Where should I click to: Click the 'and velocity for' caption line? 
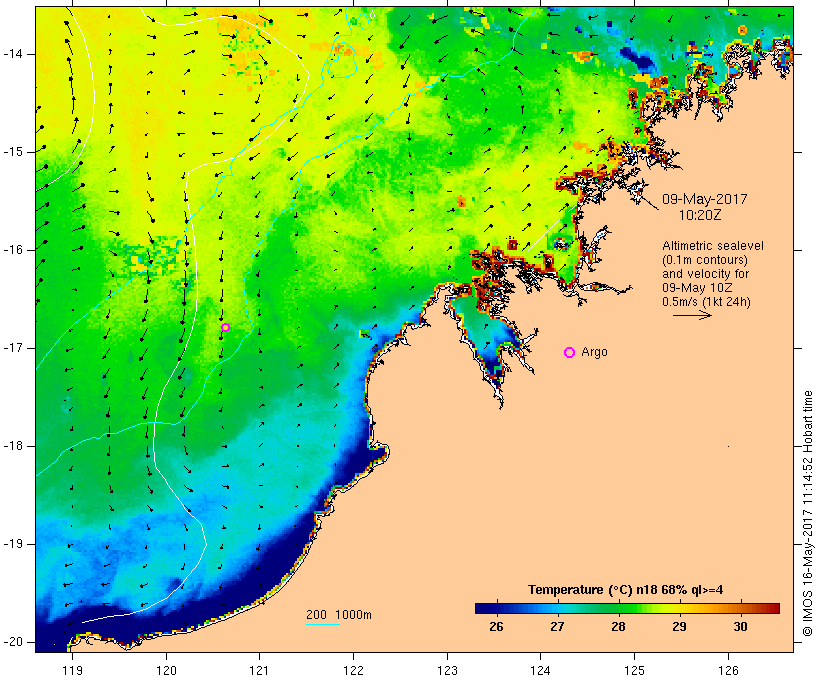click(705, 274)
